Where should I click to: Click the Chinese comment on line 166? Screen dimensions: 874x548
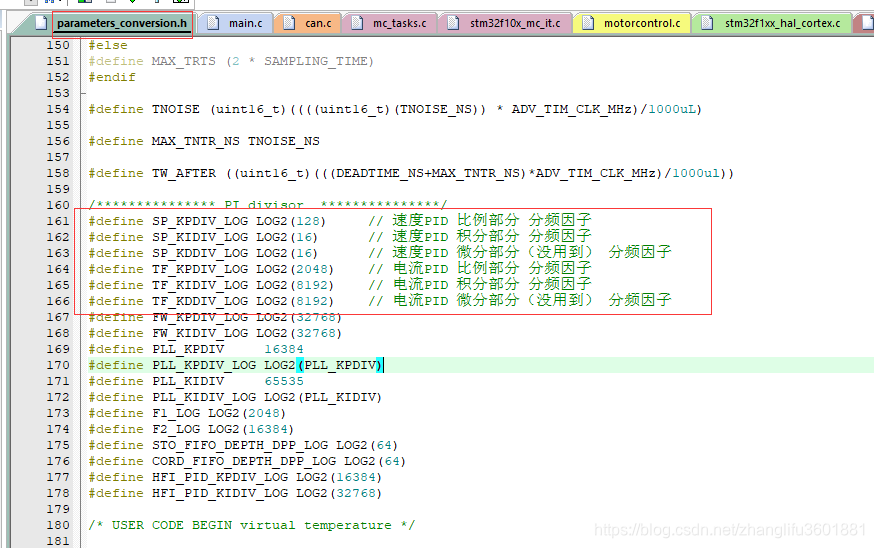click(519, 300)
